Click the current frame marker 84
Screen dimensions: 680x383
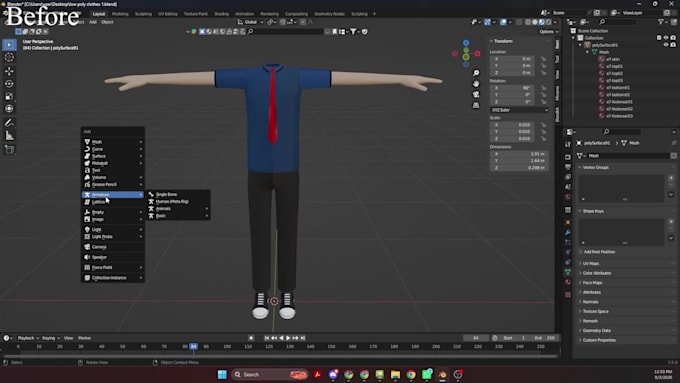point(193,346)
